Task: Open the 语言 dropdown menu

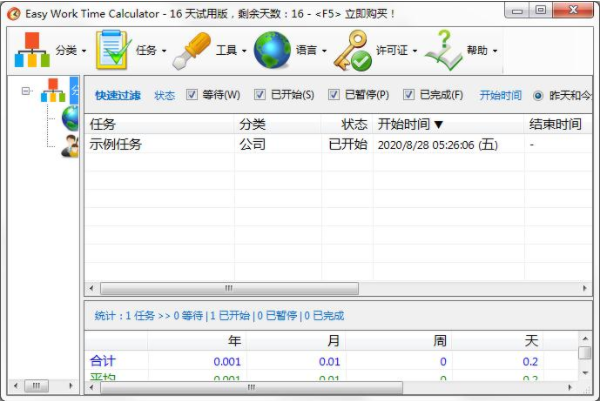Action: pos(324,51)
